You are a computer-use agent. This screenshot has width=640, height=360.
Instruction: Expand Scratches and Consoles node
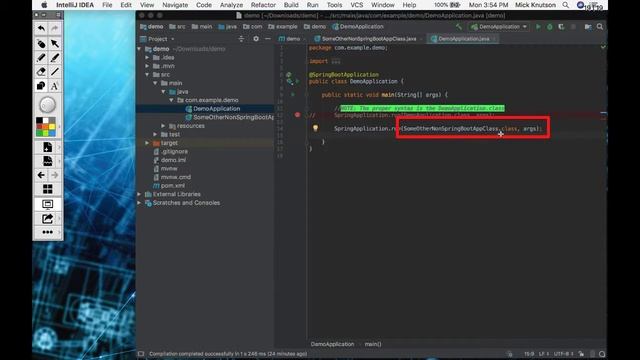point(140,203)
